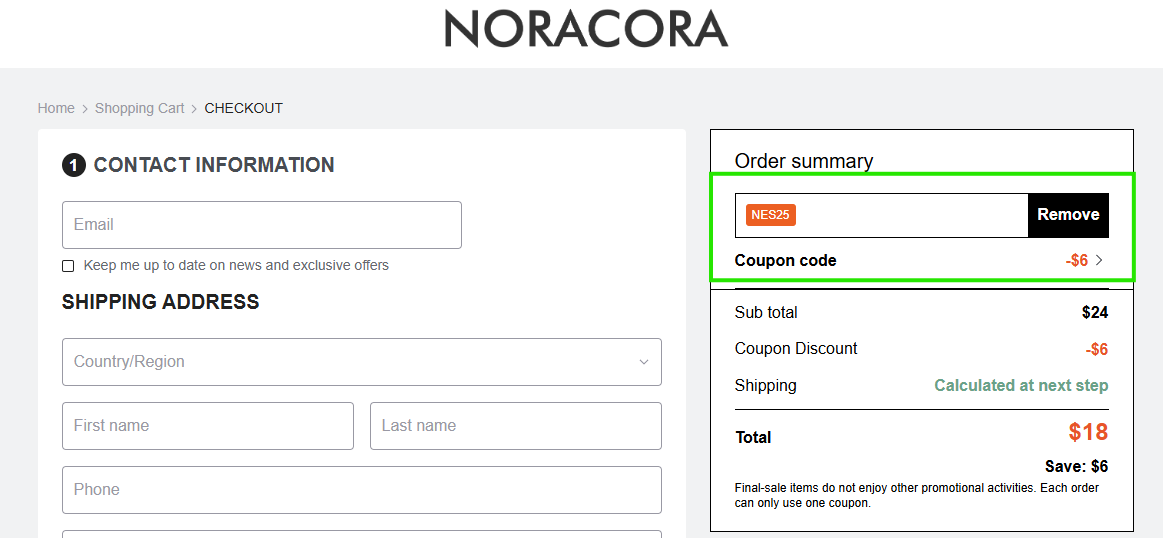Focus the Email input field
The width and height of the screenshot is (1163, 538).
(x=262, y=225)
